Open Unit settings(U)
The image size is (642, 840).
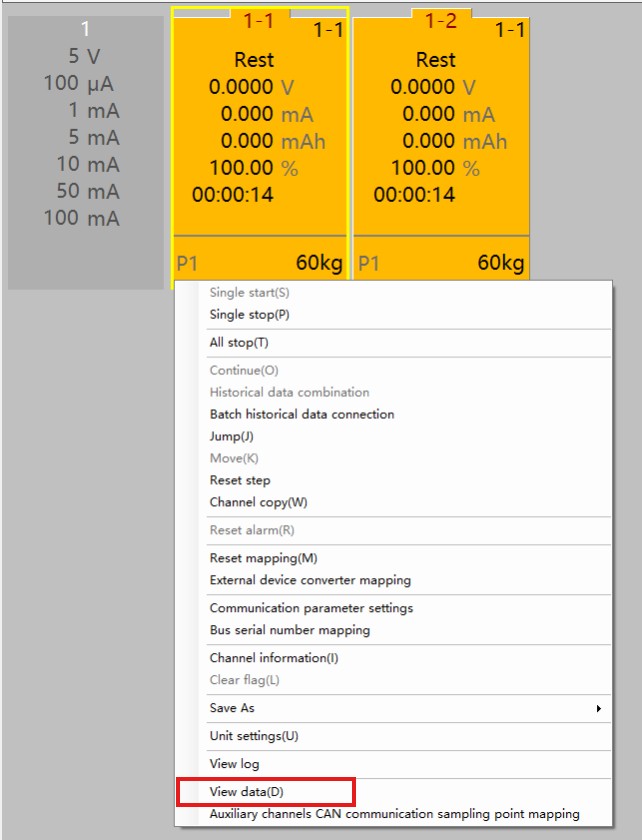(254, 736)
